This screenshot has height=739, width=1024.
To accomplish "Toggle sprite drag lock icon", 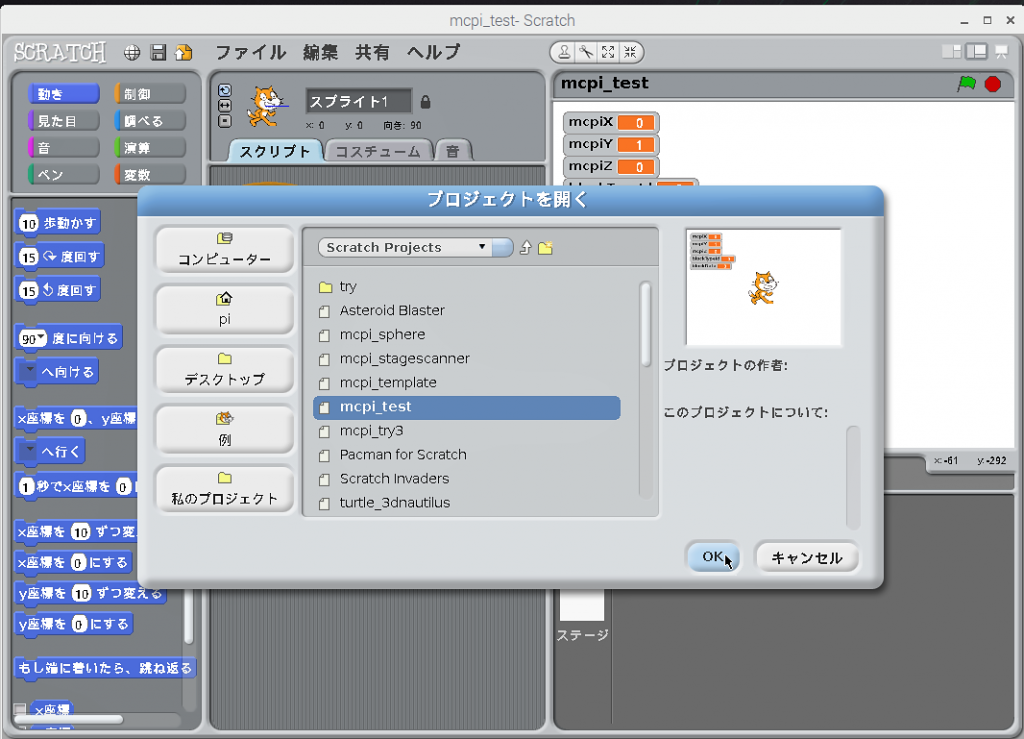I will [x=425, y=102].
